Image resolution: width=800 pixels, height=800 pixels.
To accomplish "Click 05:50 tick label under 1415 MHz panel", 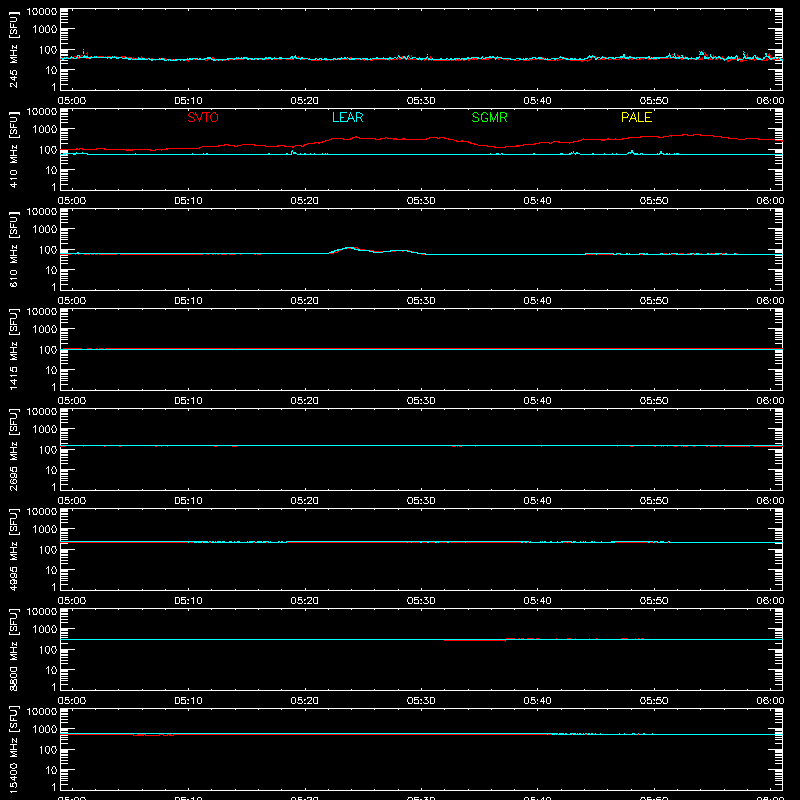I will 654,401.
